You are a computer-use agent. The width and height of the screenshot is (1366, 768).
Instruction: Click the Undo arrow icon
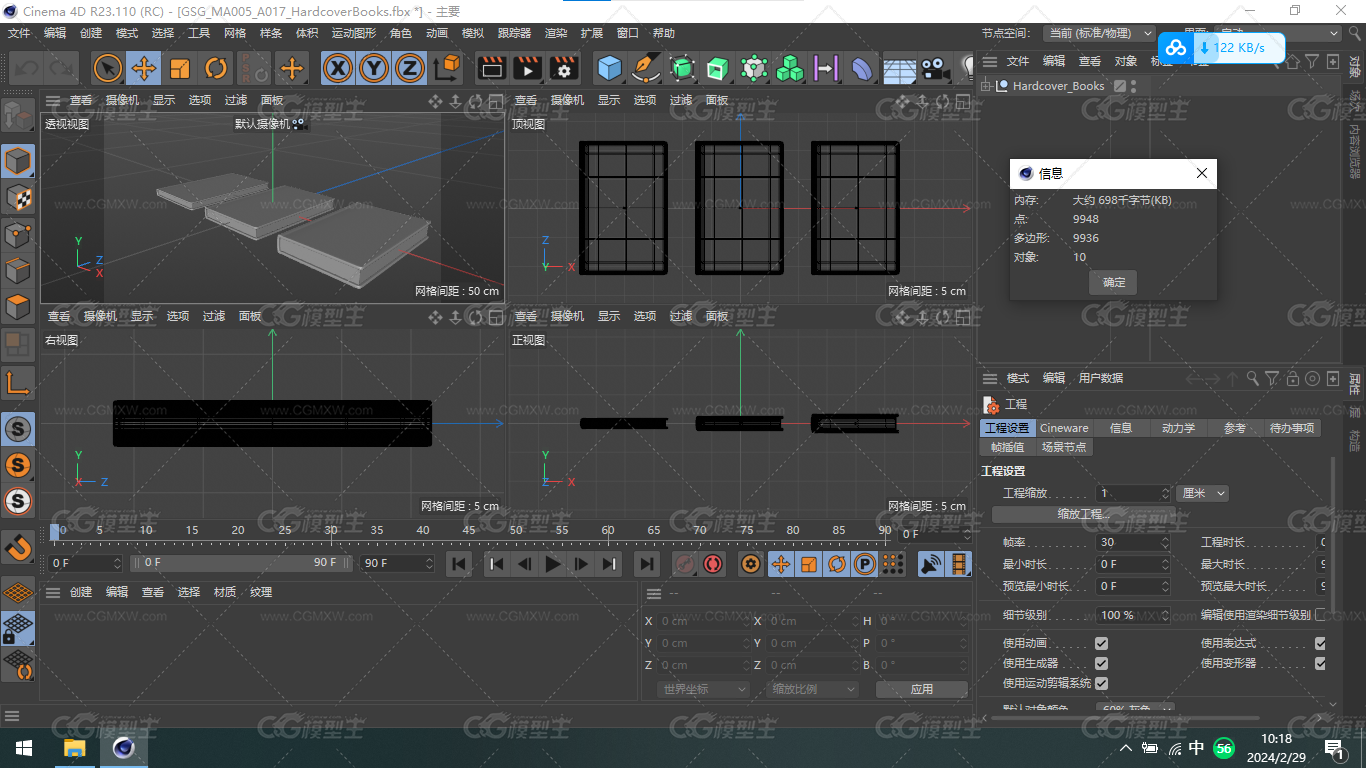point(25,68)
